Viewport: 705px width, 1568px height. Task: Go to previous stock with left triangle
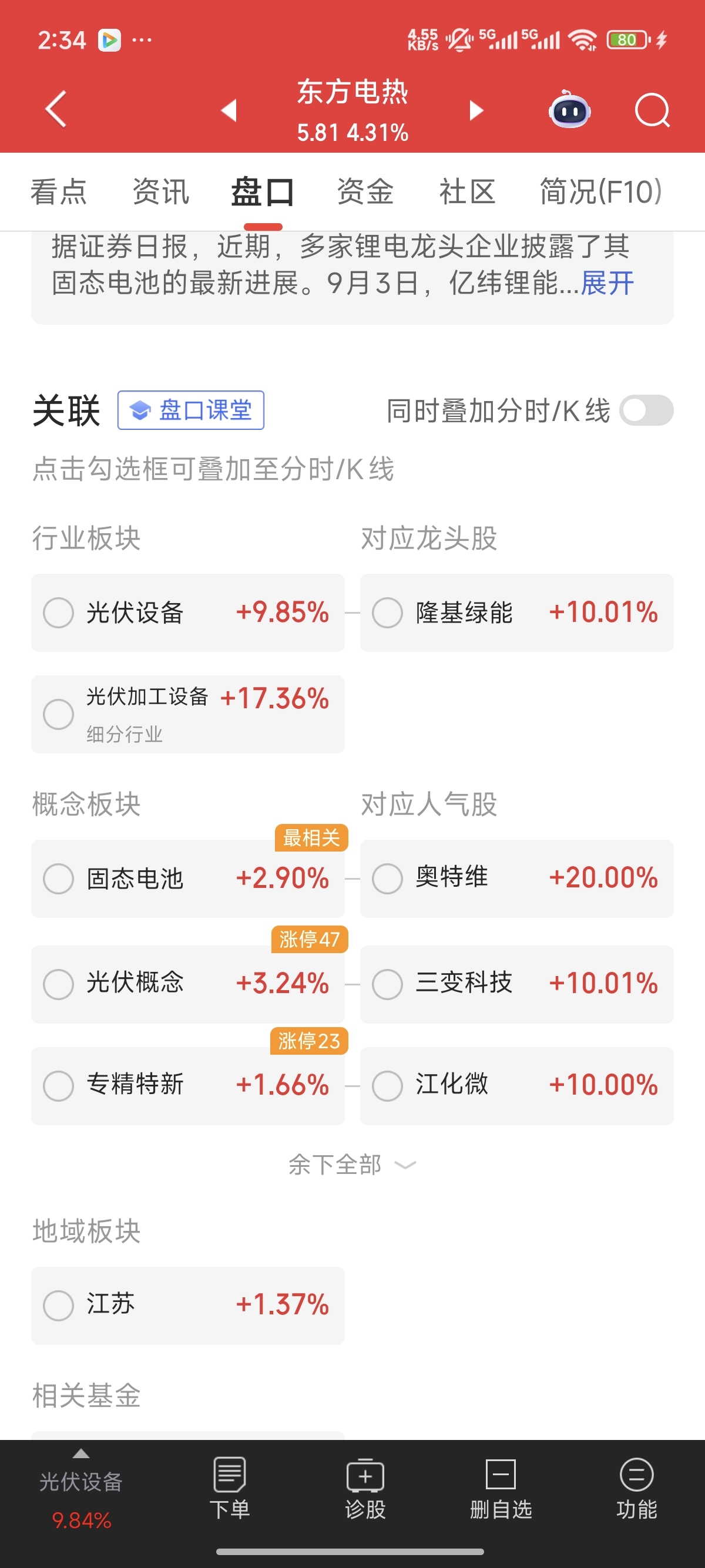[x=229, y=110]
